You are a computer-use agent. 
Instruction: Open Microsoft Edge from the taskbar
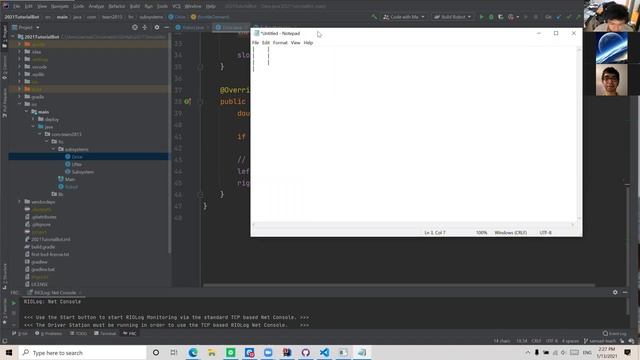pos(193,352)
